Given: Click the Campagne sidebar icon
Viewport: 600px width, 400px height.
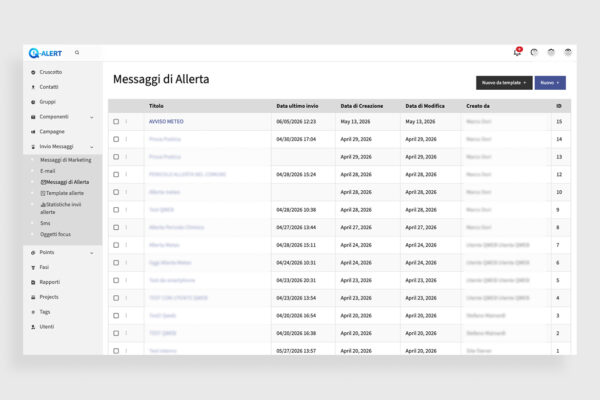Looking at the screenshot, I should 33,132.
